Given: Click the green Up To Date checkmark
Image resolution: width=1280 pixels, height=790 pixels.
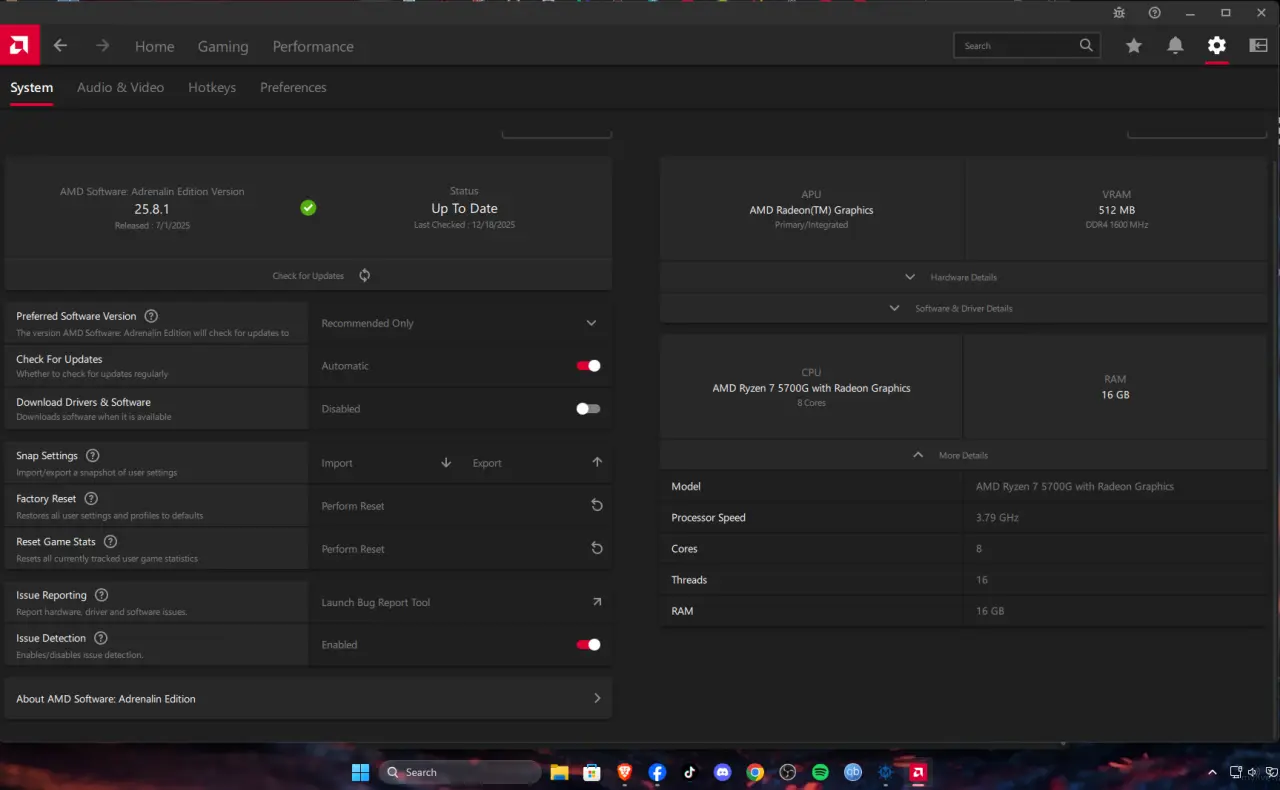Looking at the screenshot, I should (x=308, y=208).
